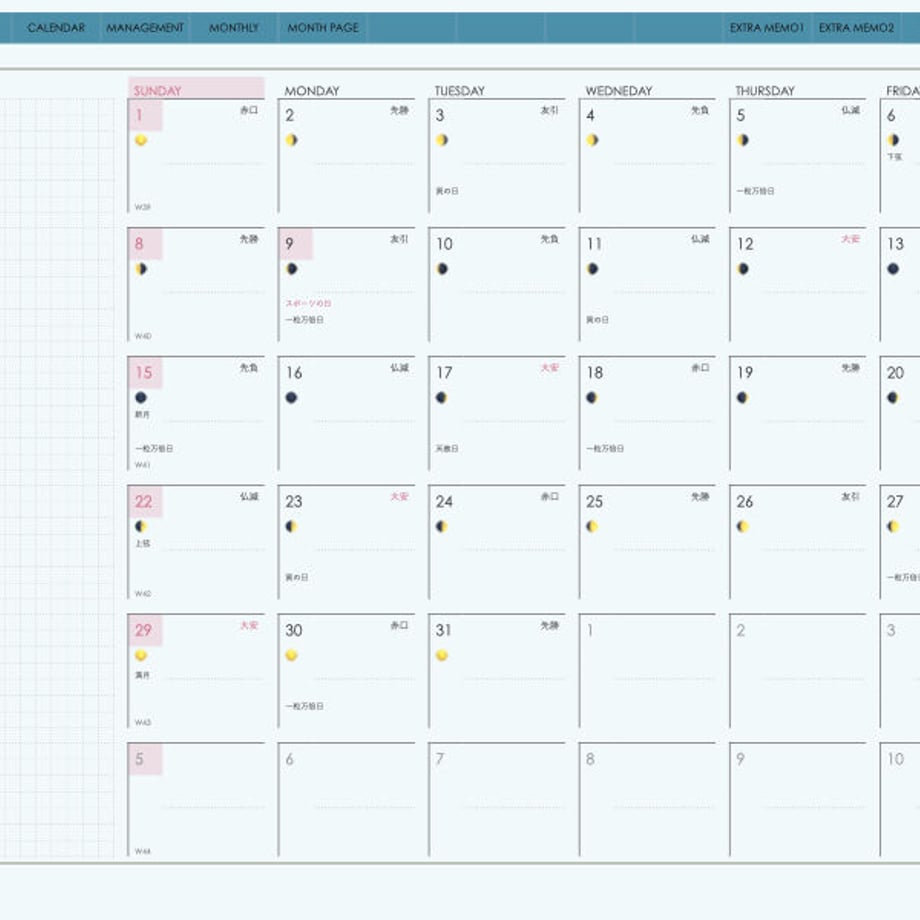Click the moon phase icon on the 16th

(x=292, y=397)
